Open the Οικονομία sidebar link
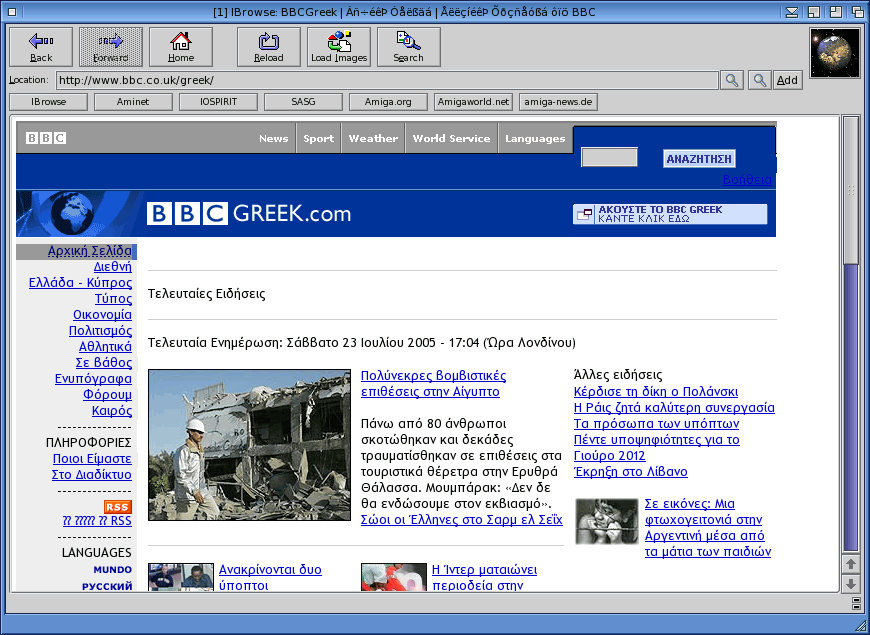 coord(103,315)
